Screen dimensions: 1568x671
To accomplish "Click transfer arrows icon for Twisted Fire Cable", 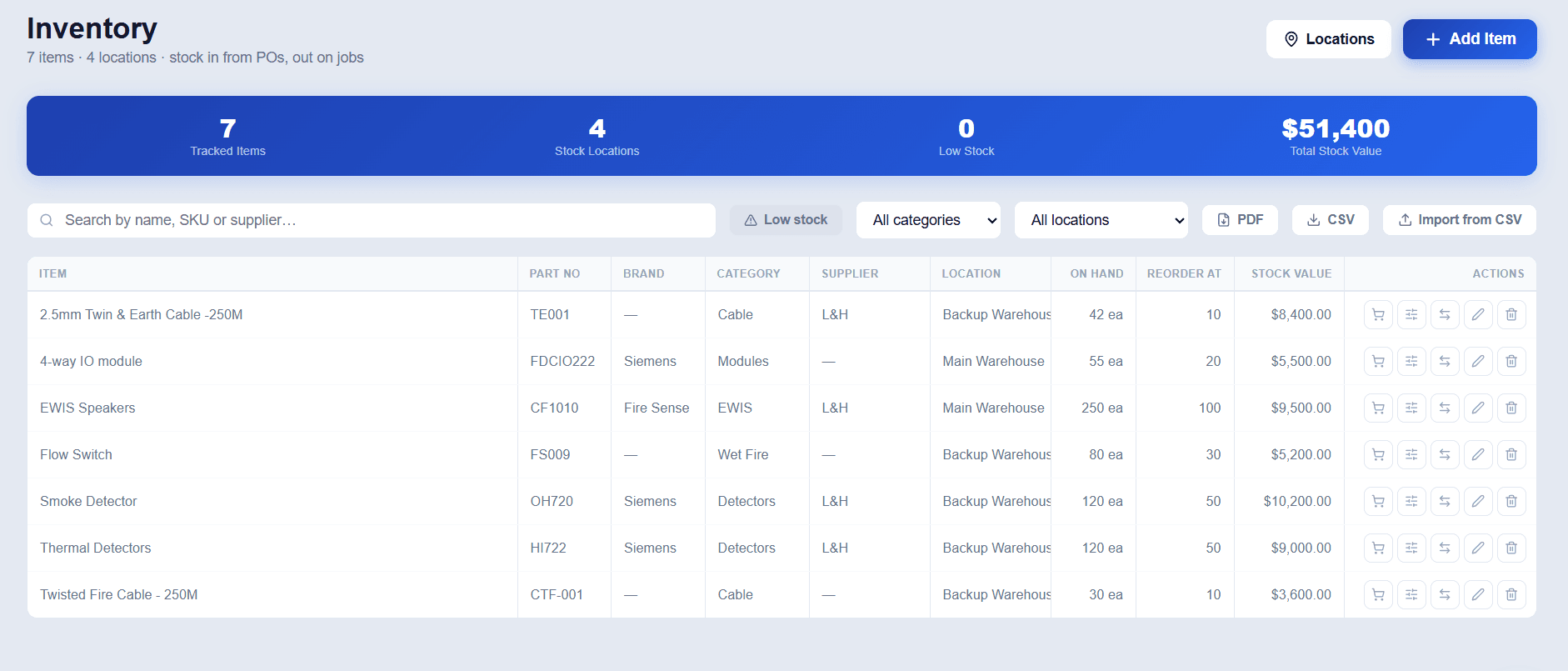I will [1445, 594].
